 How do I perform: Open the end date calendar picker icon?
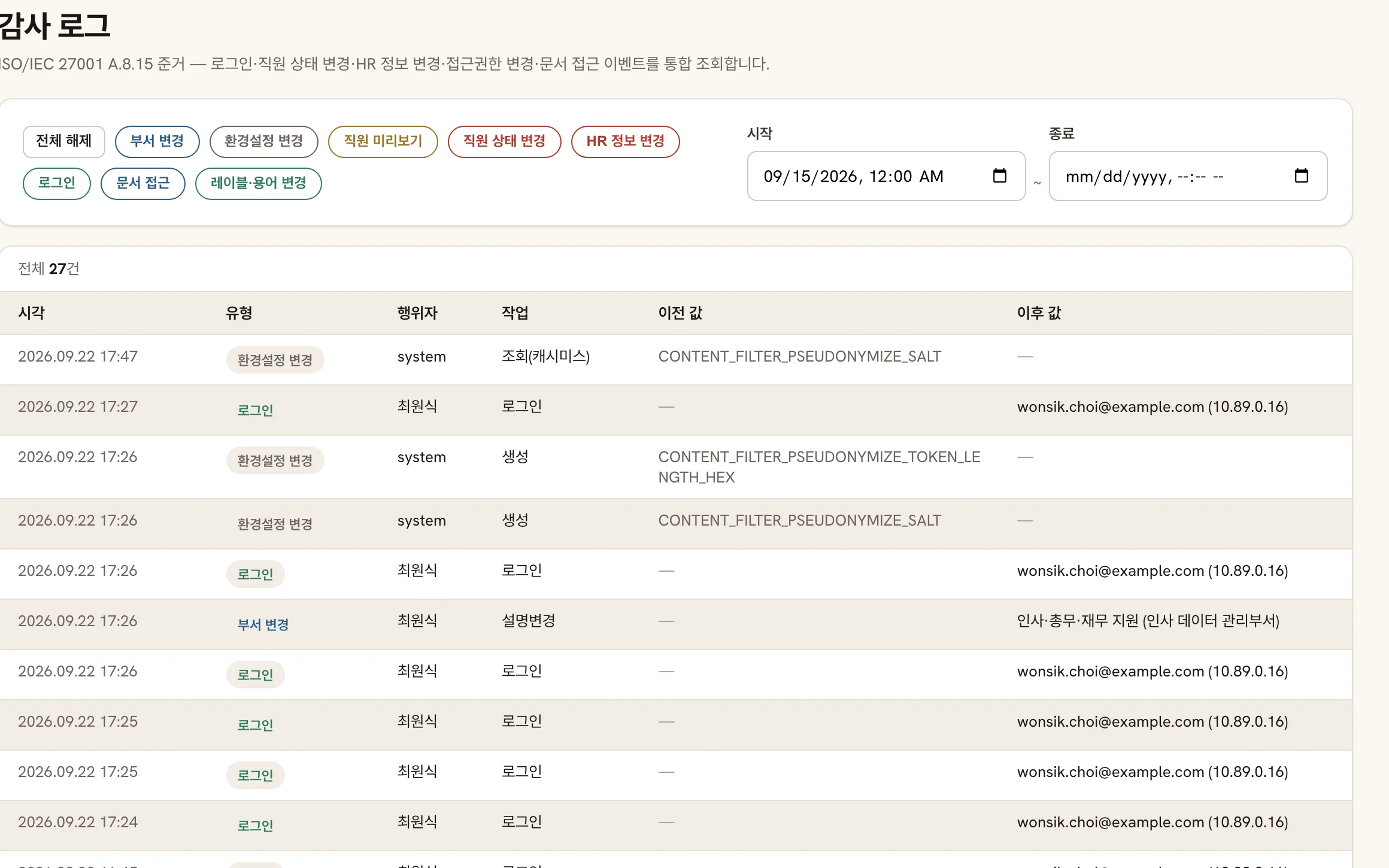[x=1301, y=175]
